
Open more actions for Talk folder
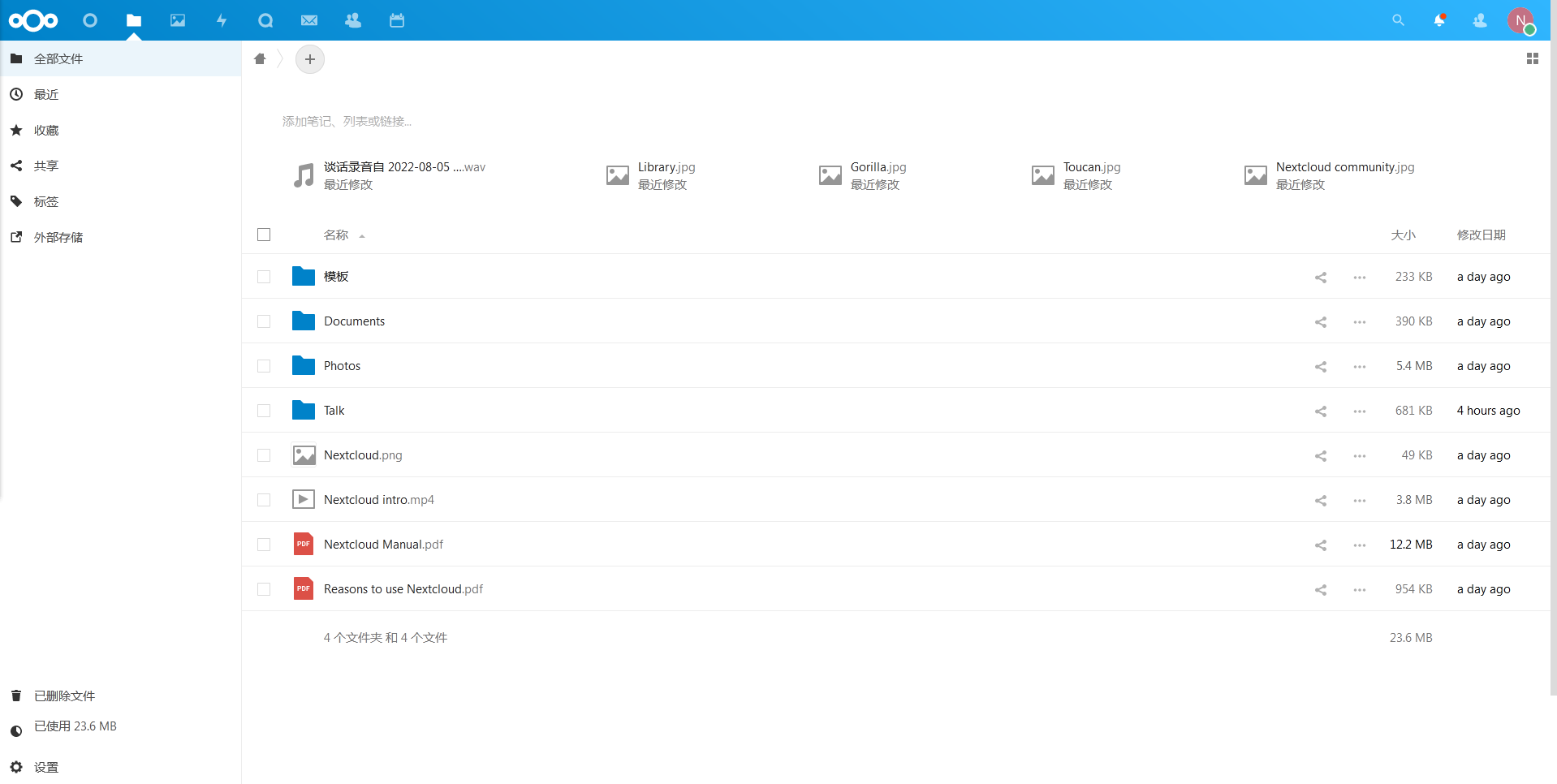tap(1360, 411)
